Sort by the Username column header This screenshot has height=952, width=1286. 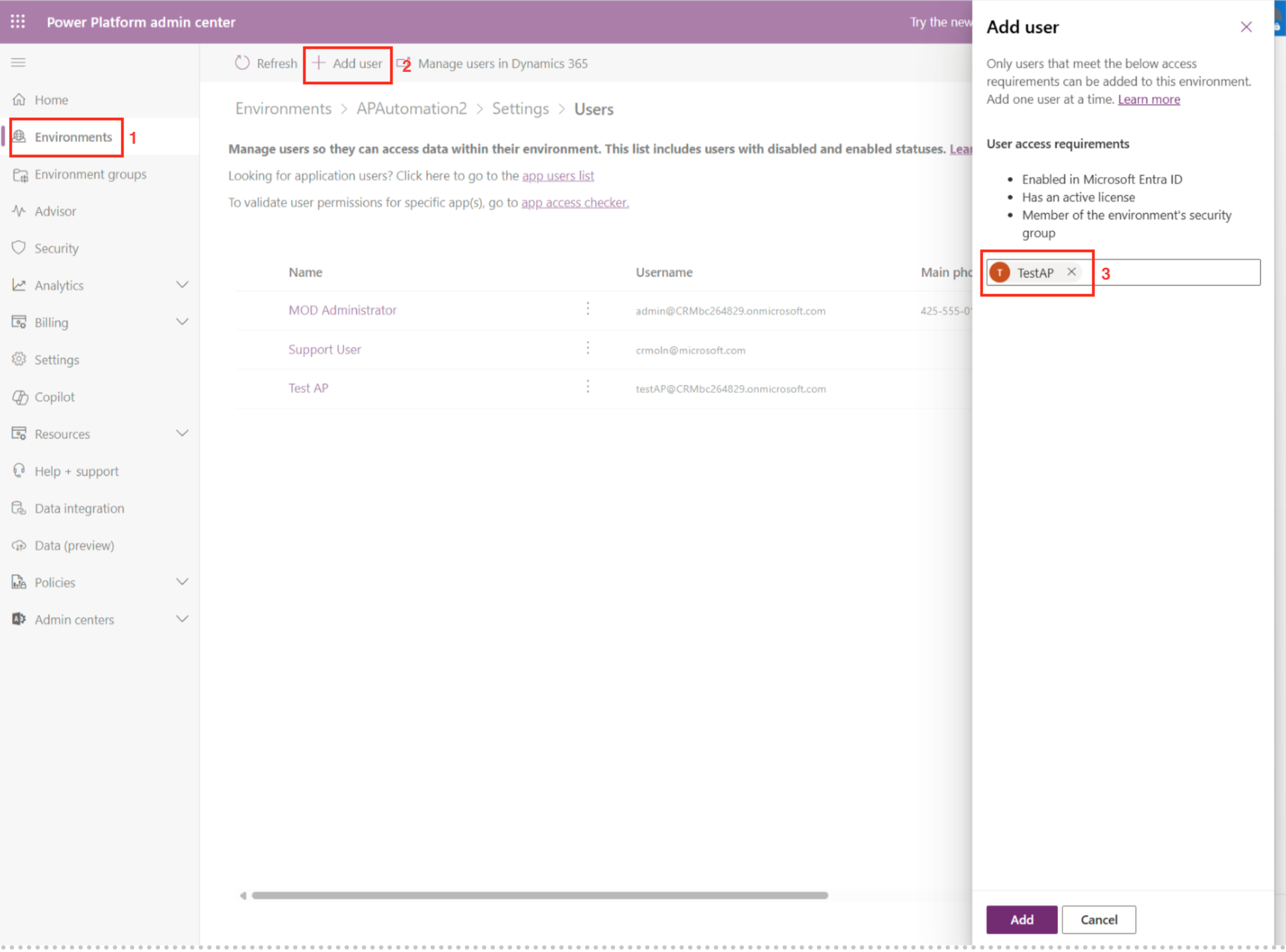point(664,272)
